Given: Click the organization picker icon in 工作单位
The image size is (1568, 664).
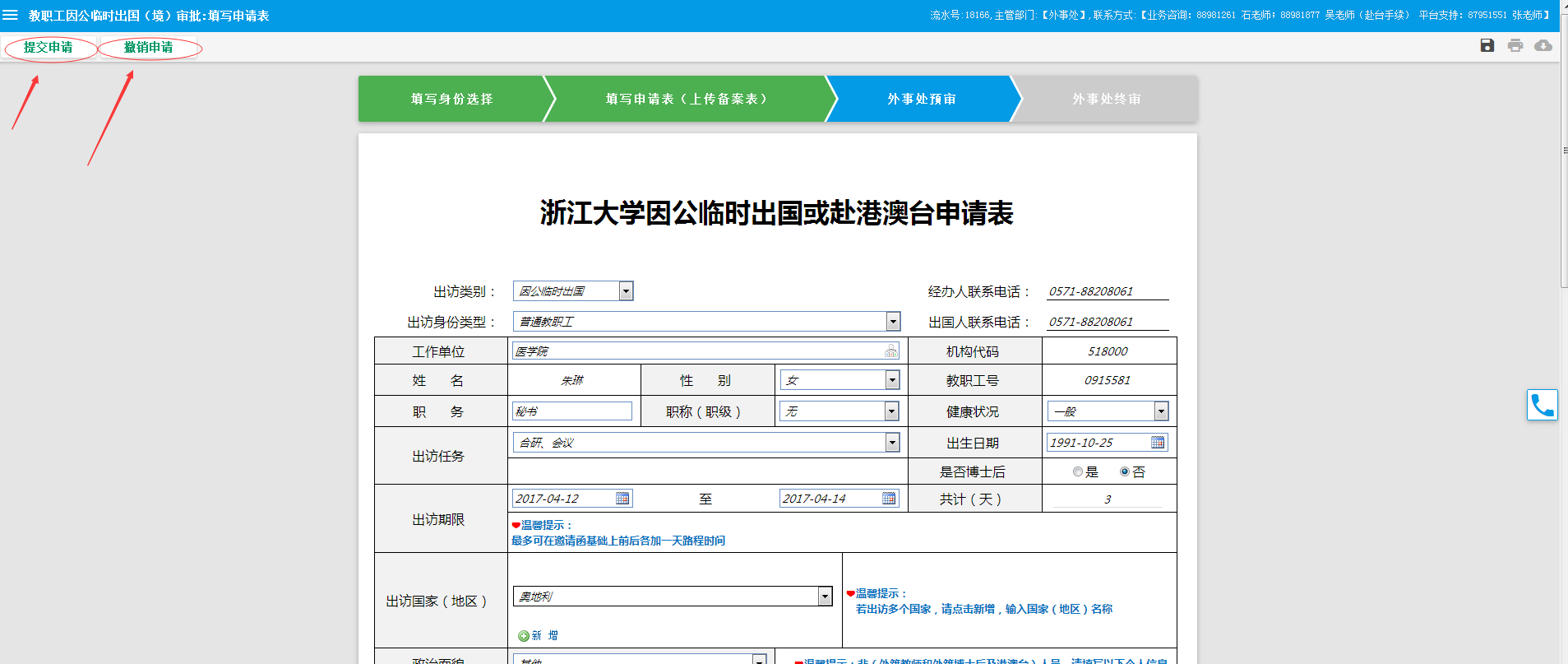Looking at the screenshot, I should 890,351.
